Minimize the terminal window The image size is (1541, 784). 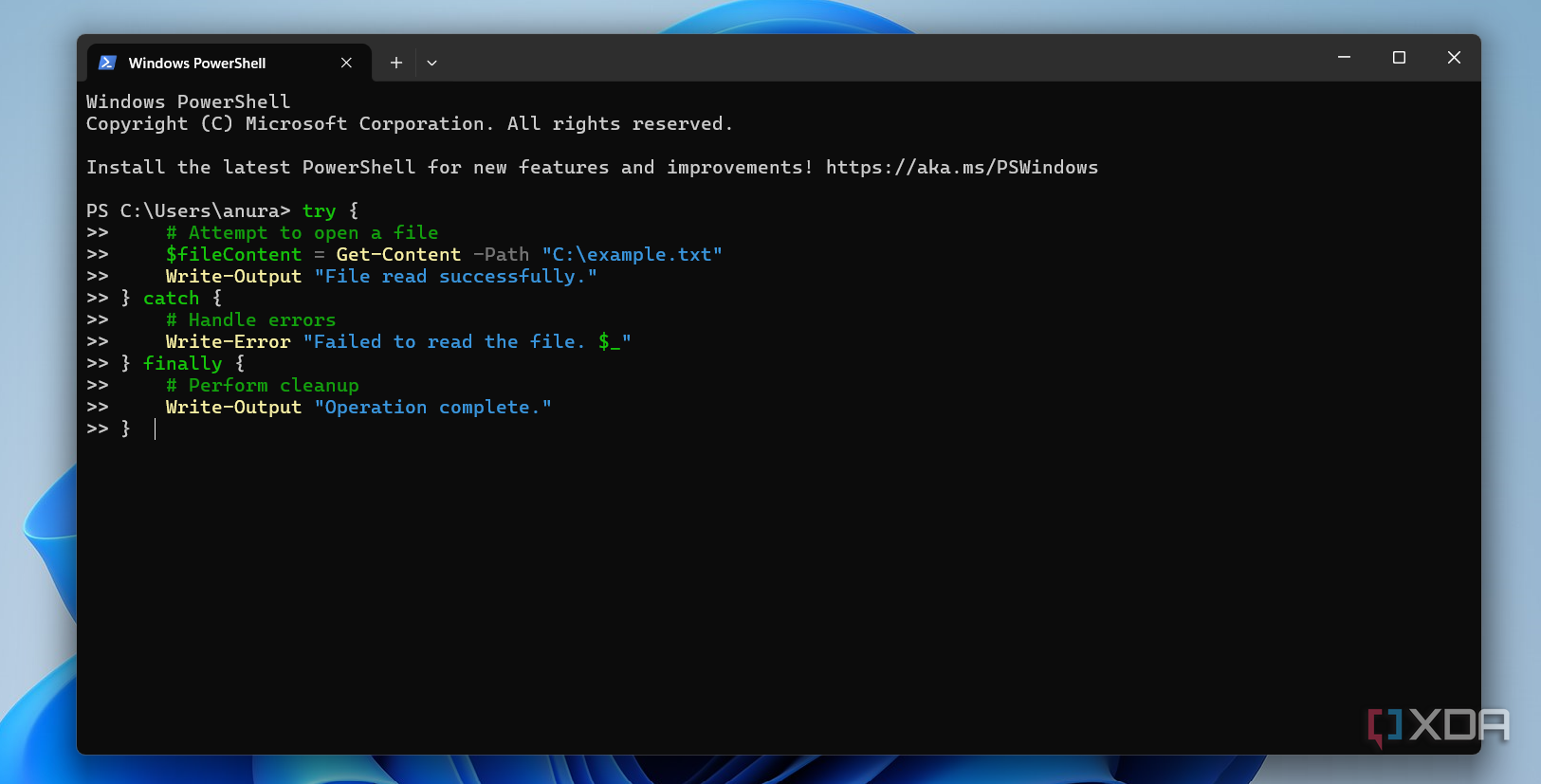[x=1344, y=58]
